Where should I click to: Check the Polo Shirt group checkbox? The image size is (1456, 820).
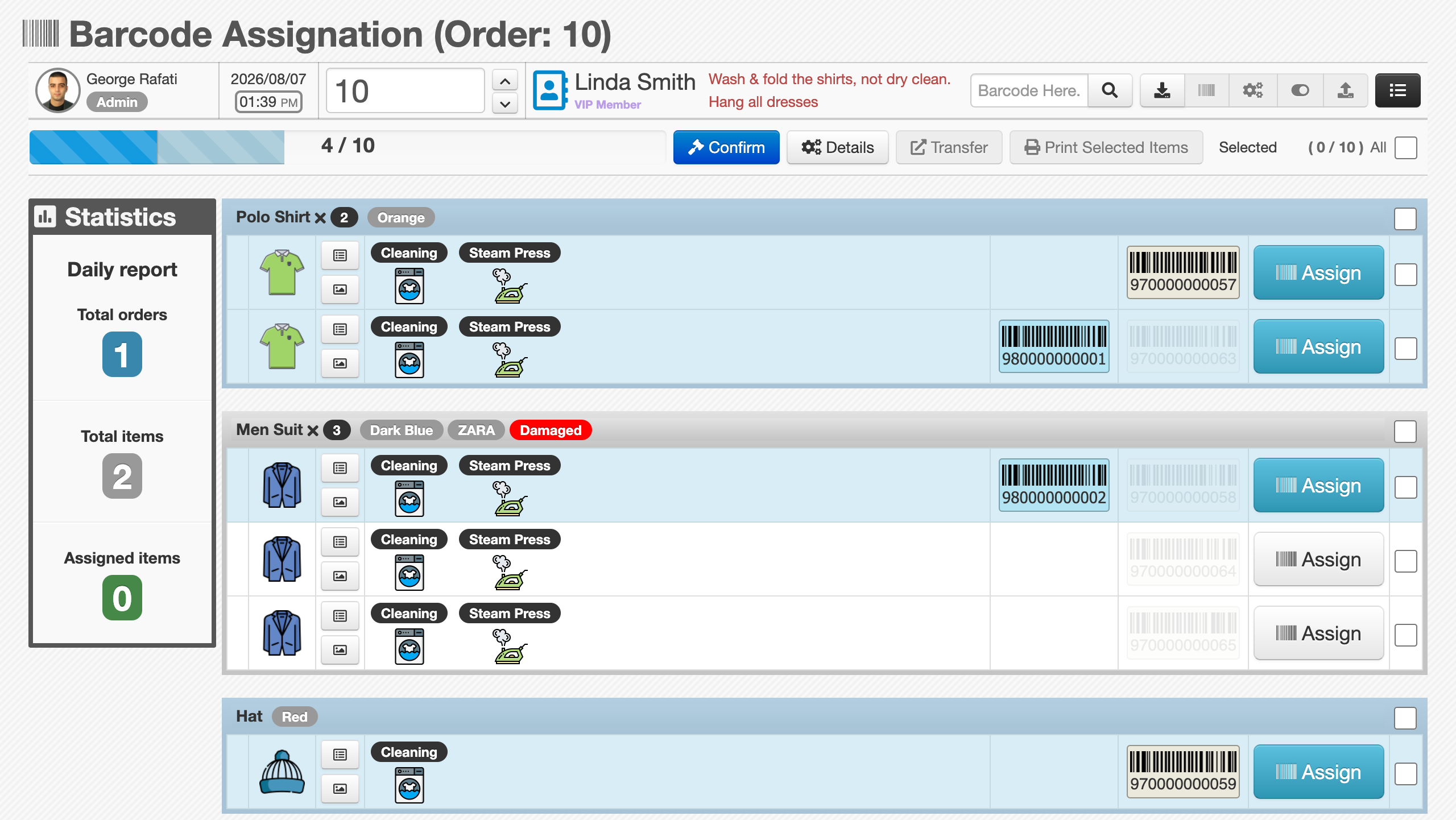click(1405, 219)
